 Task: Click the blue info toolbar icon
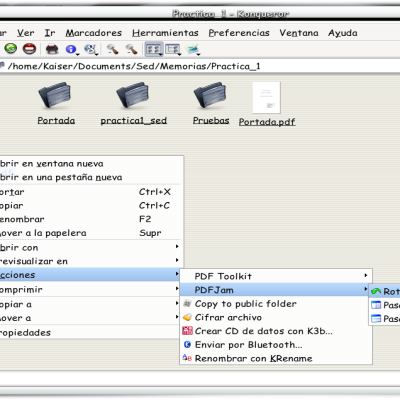(x=71, y=49)
